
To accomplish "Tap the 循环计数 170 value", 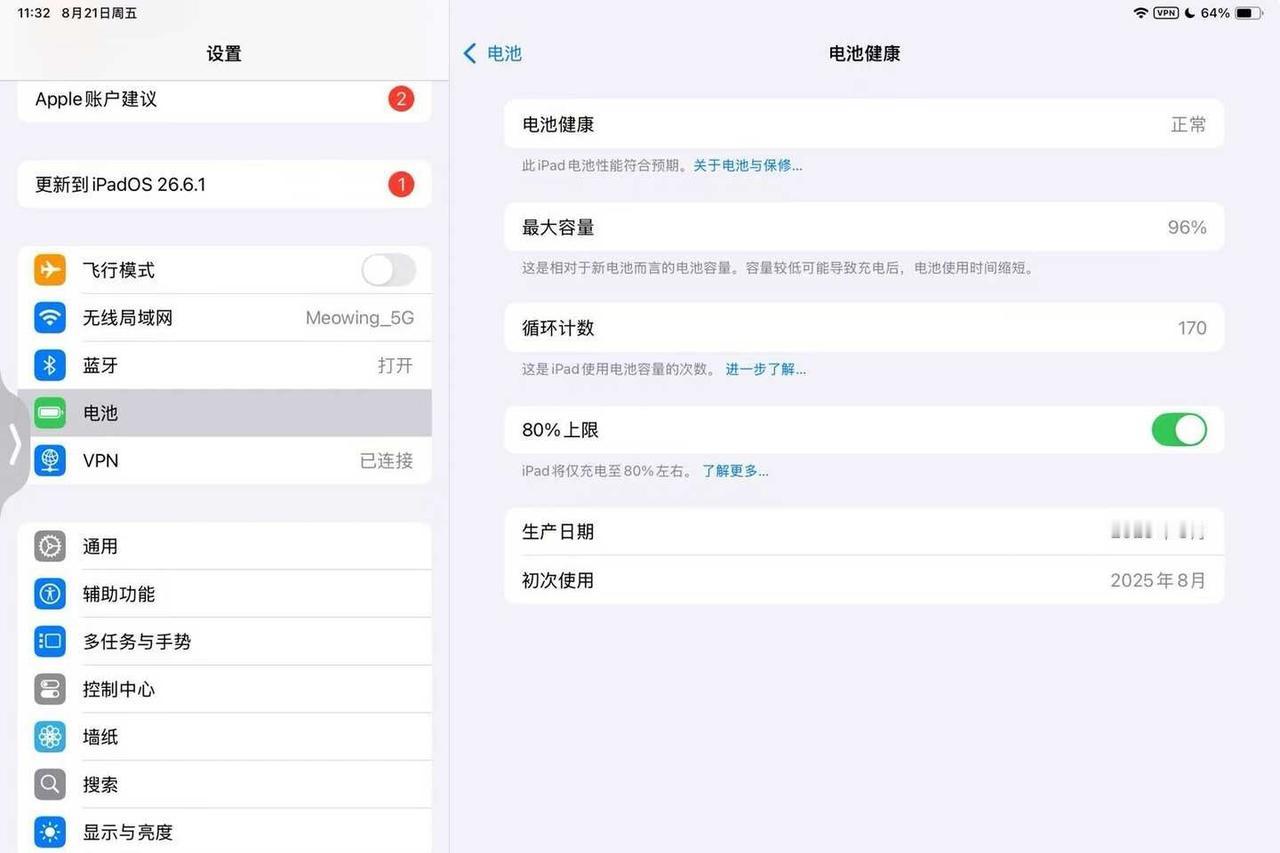I will (1192, 328).
